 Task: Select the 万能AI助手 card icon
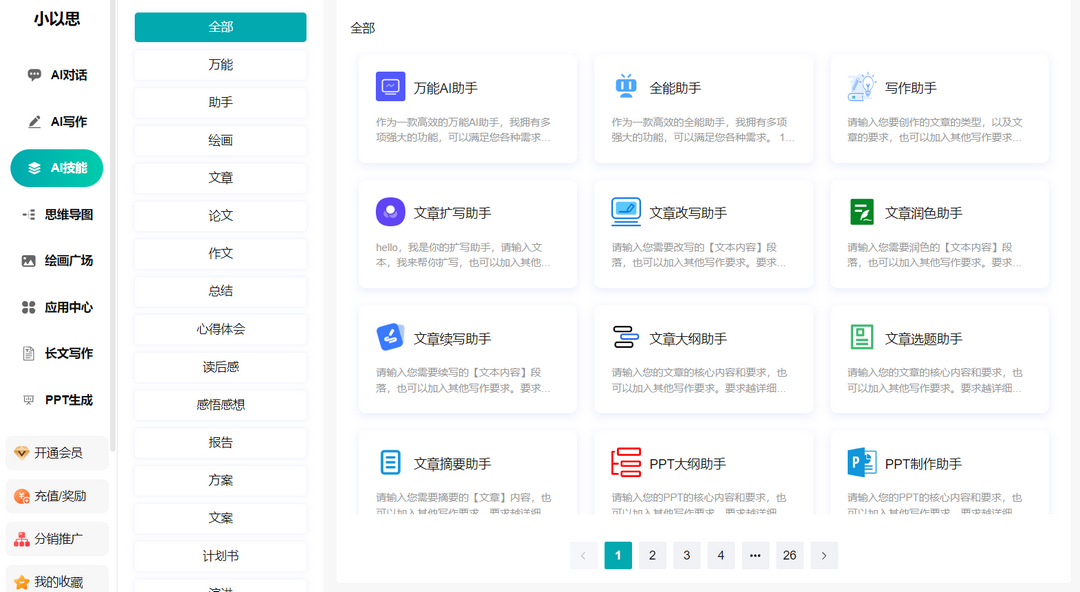point(390,87)
